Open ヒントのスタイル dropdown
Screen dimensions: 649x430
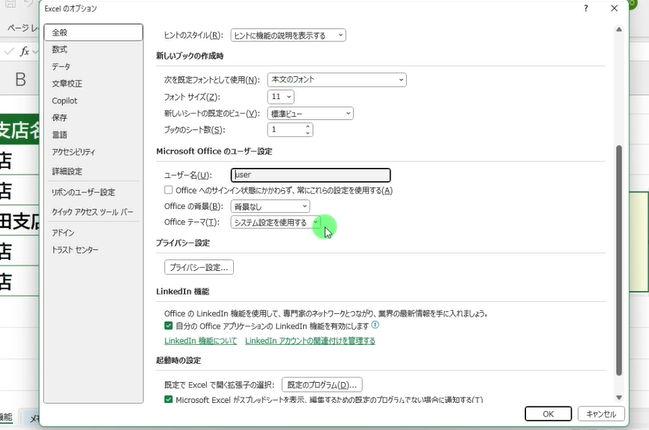pos(288,35)
